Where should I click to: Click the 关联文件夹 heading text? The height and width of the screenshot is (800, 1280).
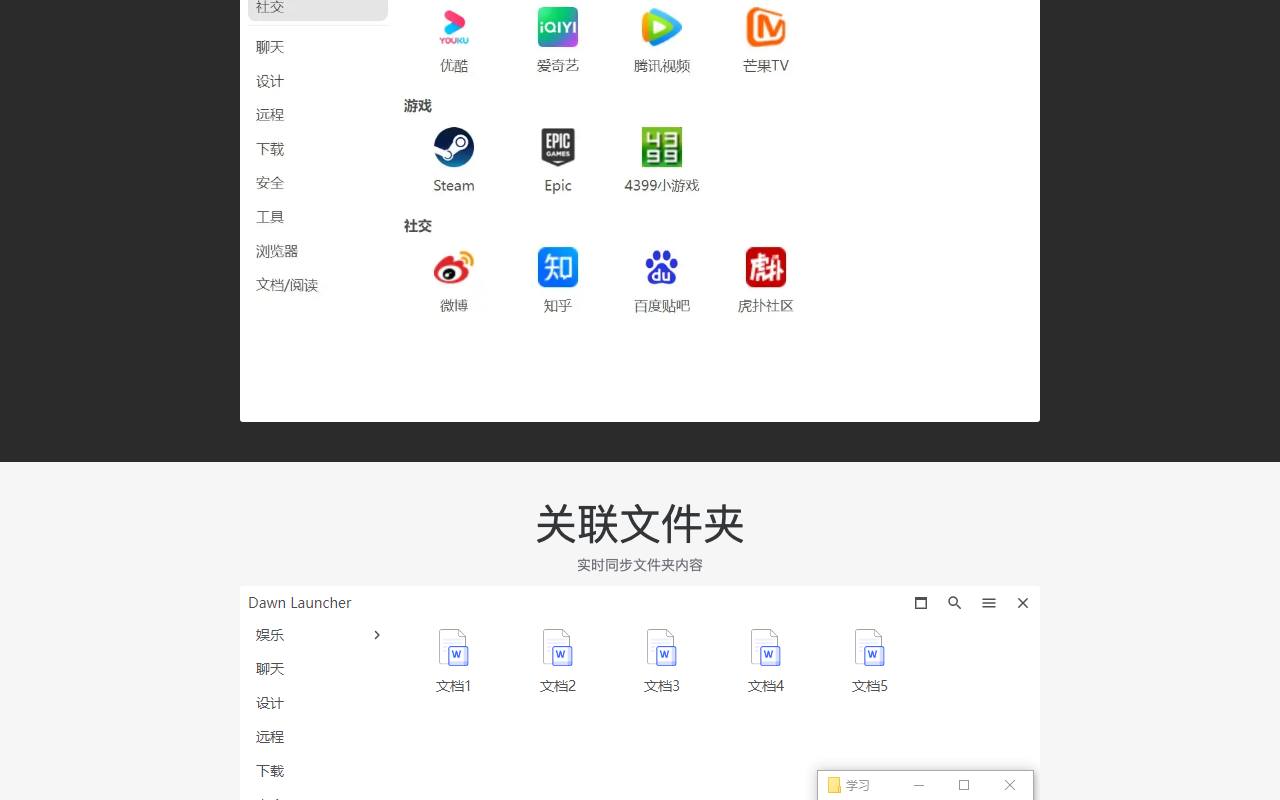pyautogui.click(x=640, y=524)
